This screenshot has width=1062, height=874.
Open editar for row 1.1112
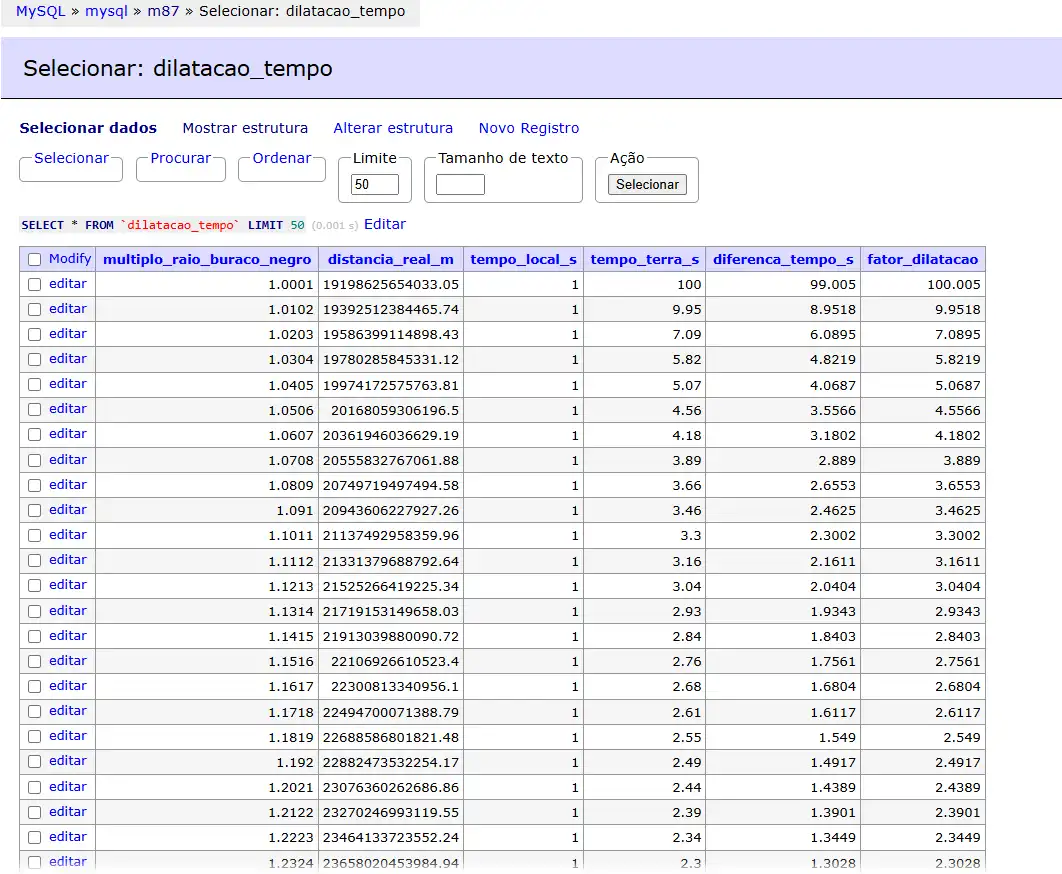click(x=68, y=560)
